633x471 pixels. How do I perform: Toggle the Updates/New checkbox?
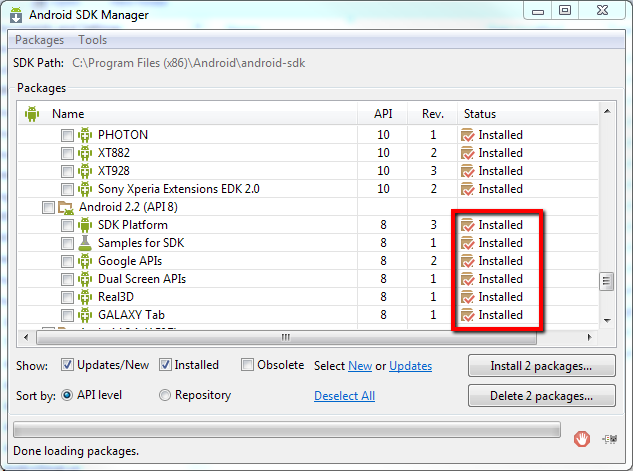68,365
